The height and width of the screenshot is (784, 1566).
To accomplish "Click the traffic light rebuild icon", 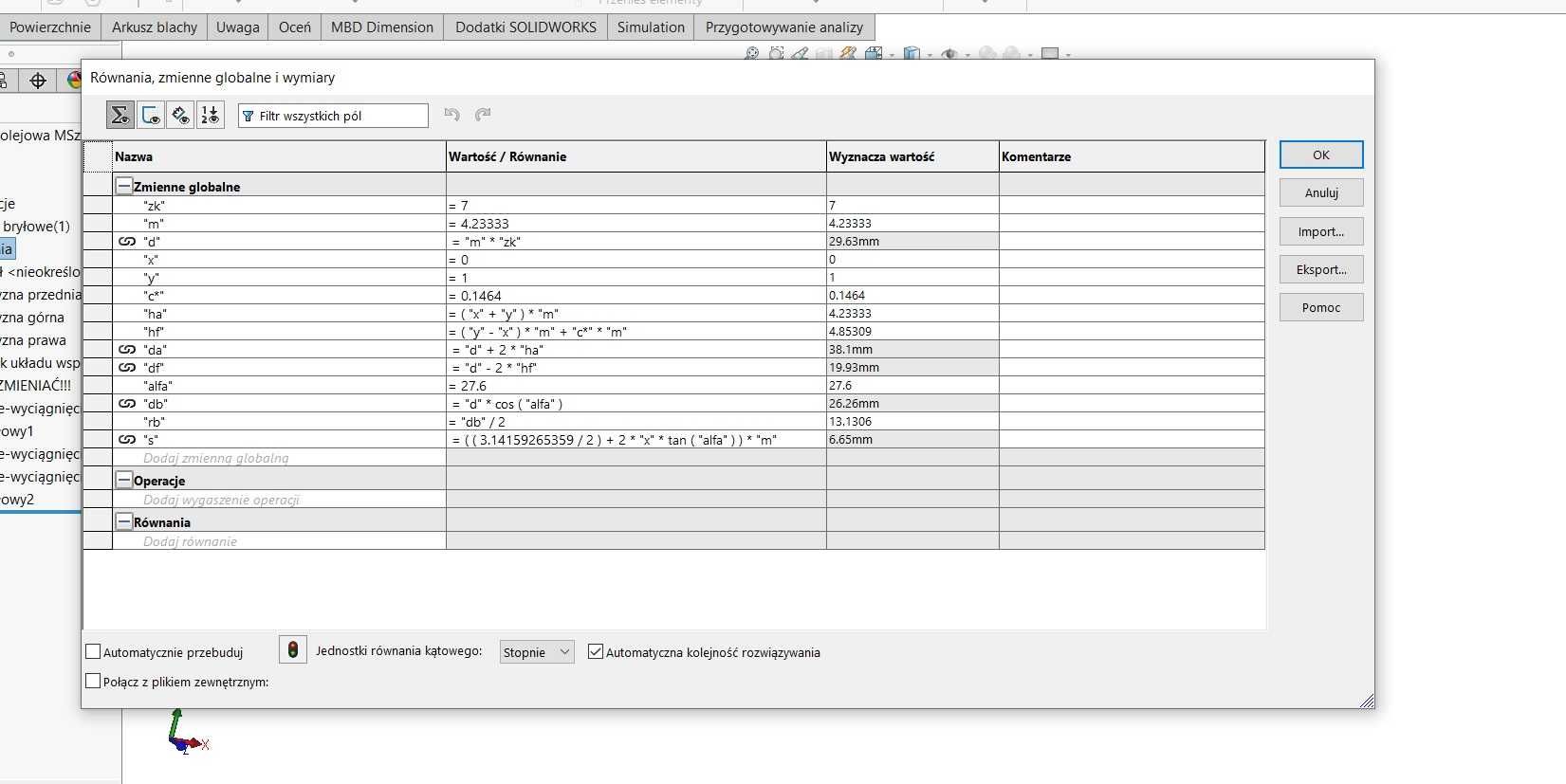I will [293, 649].
